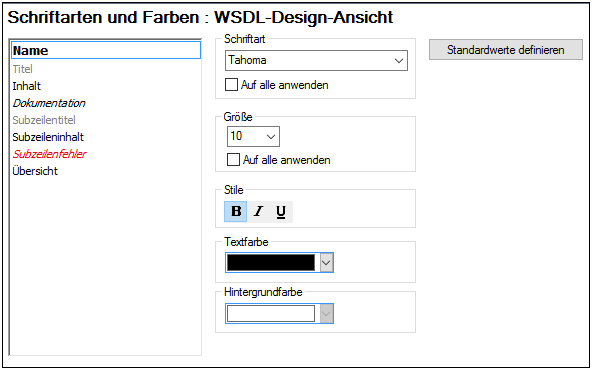Select 'Subzeilentitel' list entry
This screenshot has width=592, height=370.
[44, 120]
